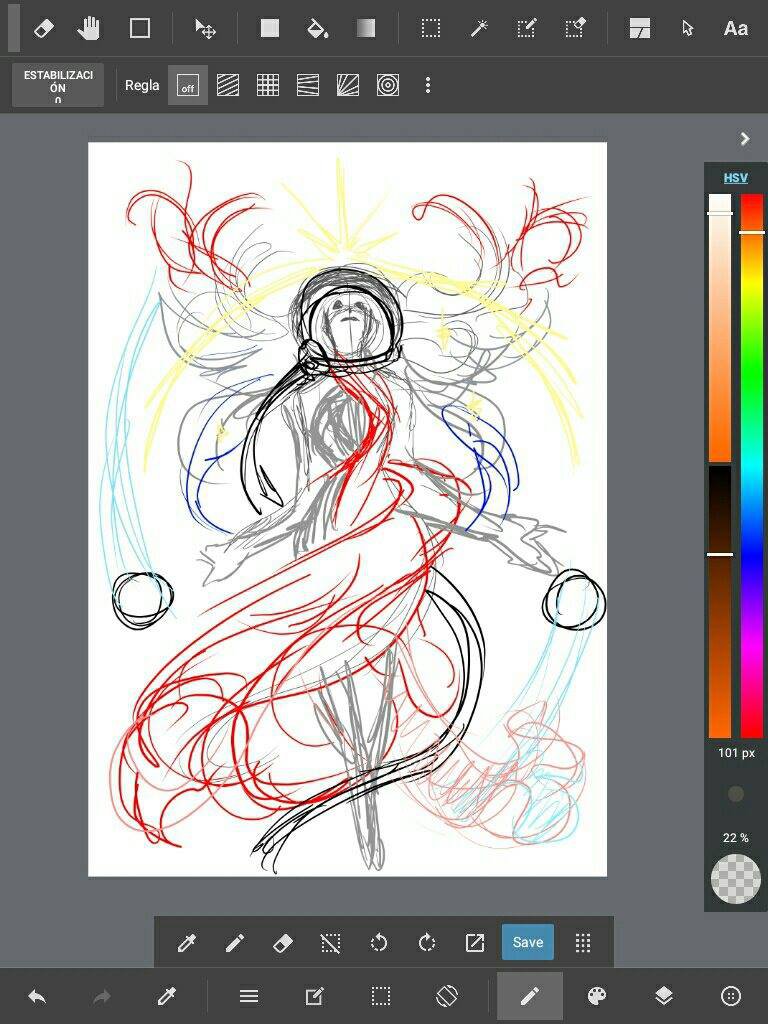Adjust the rainbow hue slider
The image size is (768, 1024).
(752, 465)
